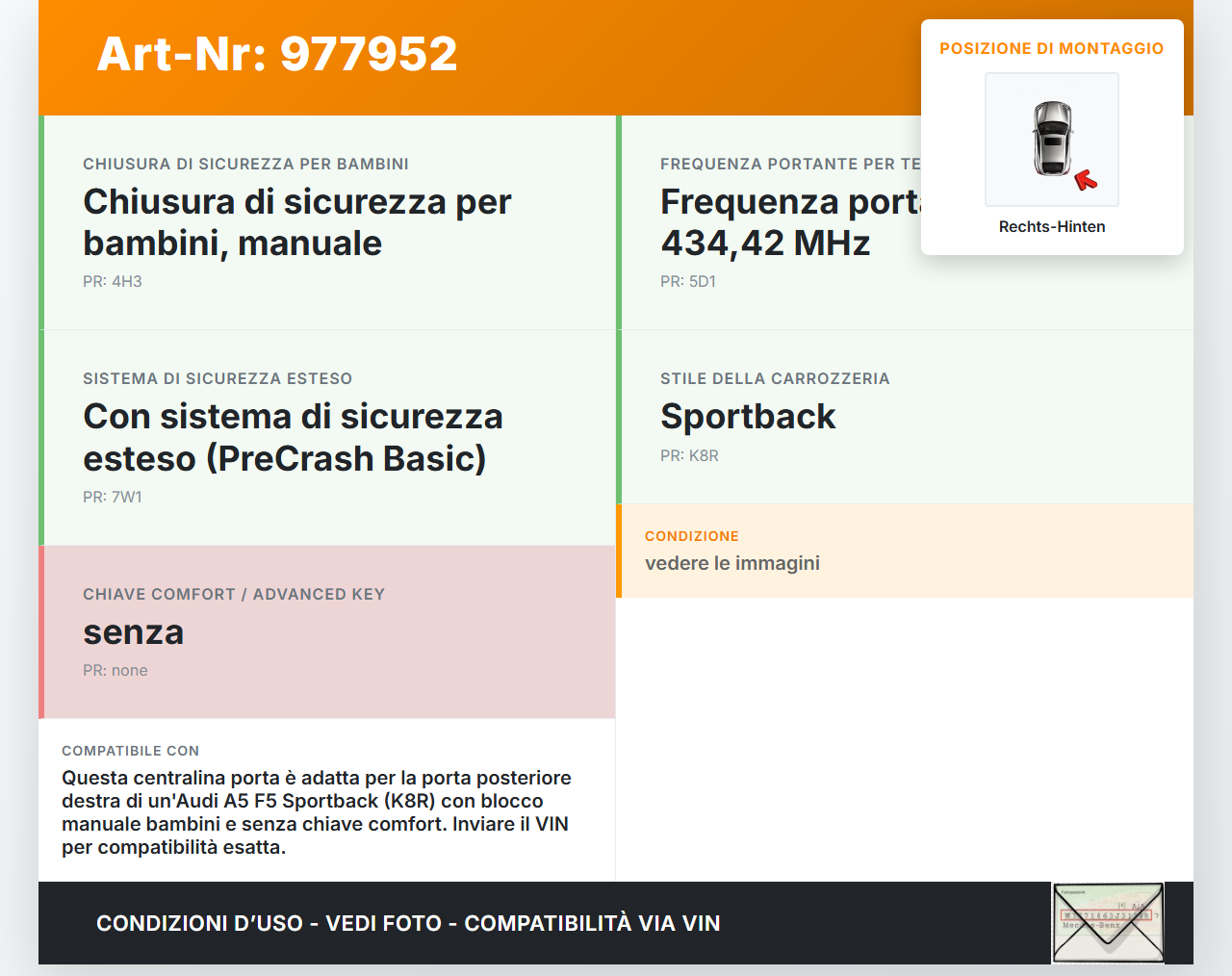Click the footer 'CONDIZIONI D'USO - VEDI FOTO' banner text
1232x976 pixels.
tap(408, 923)
